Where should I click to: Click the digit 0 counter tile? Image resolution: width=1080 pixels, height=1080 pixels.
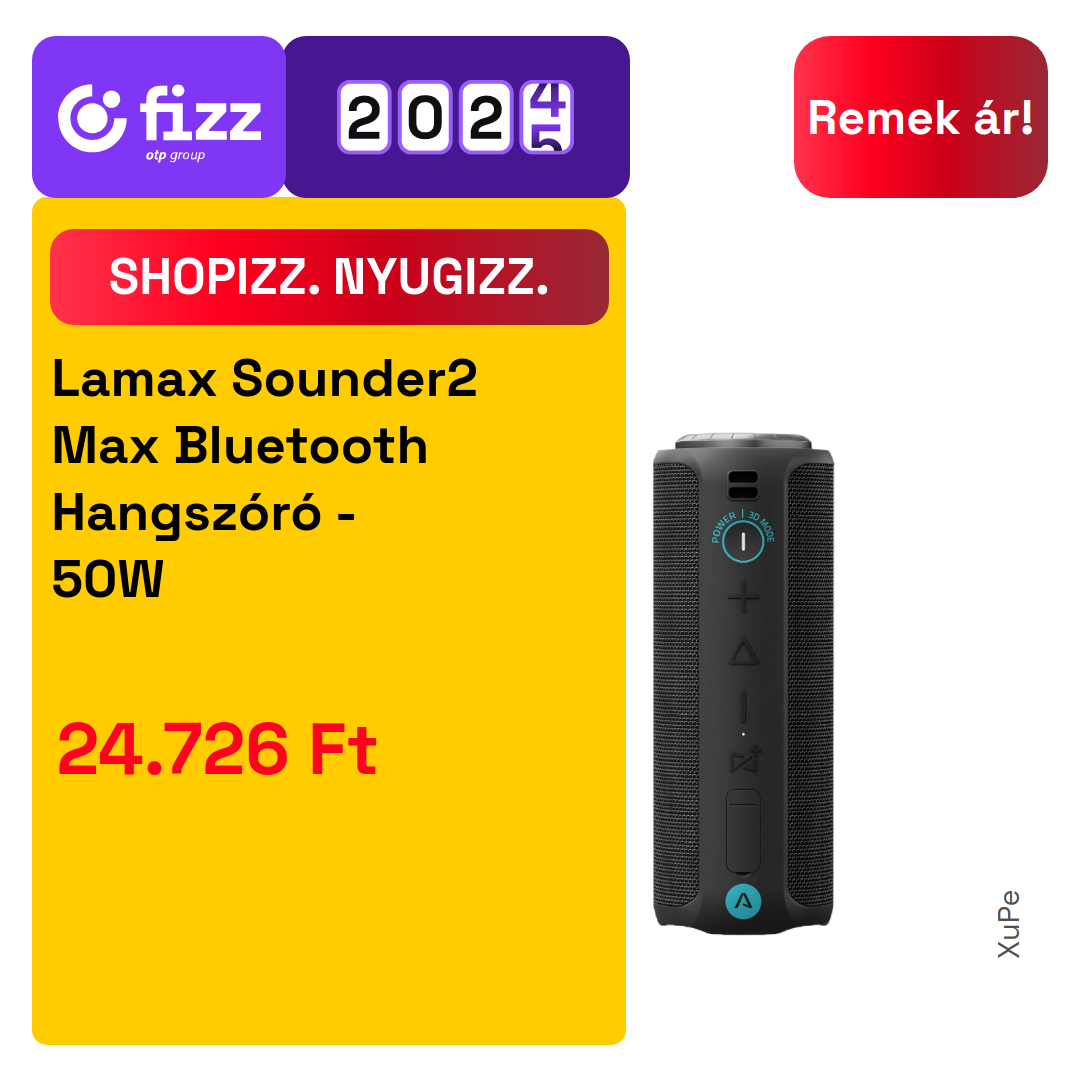pyautogui.click(x=425, y=117)
